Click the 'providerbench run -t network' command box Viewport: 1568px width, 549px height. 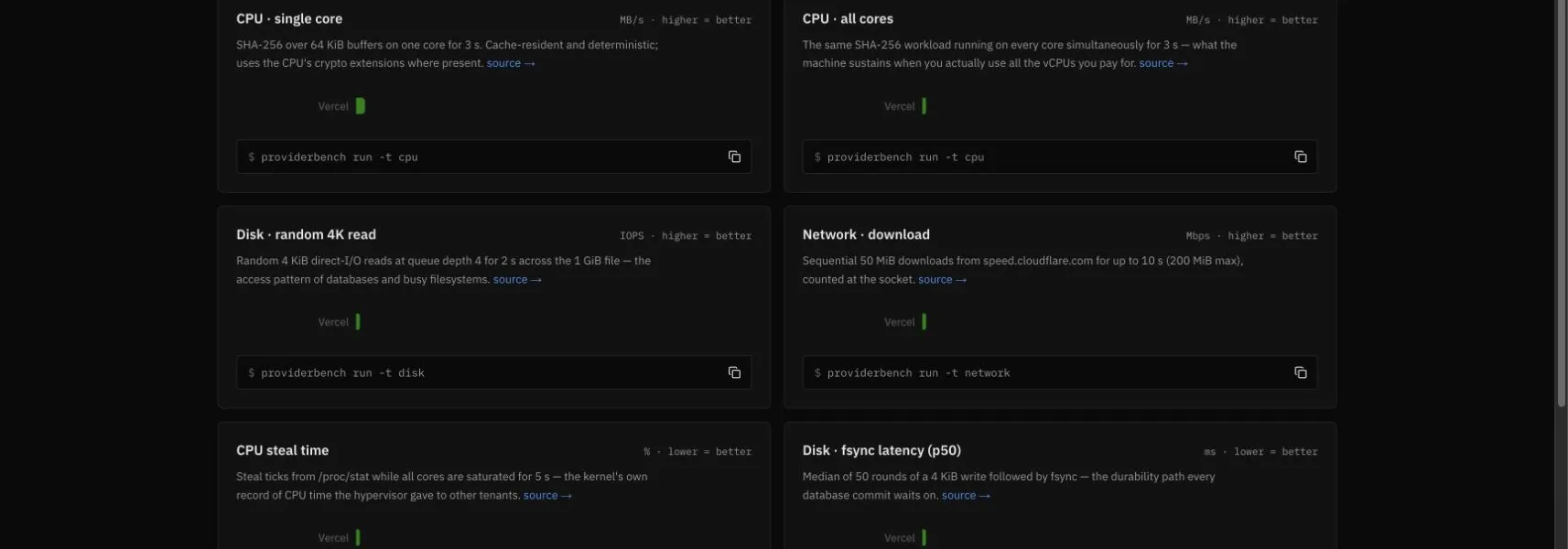[x=1060, y=372]
